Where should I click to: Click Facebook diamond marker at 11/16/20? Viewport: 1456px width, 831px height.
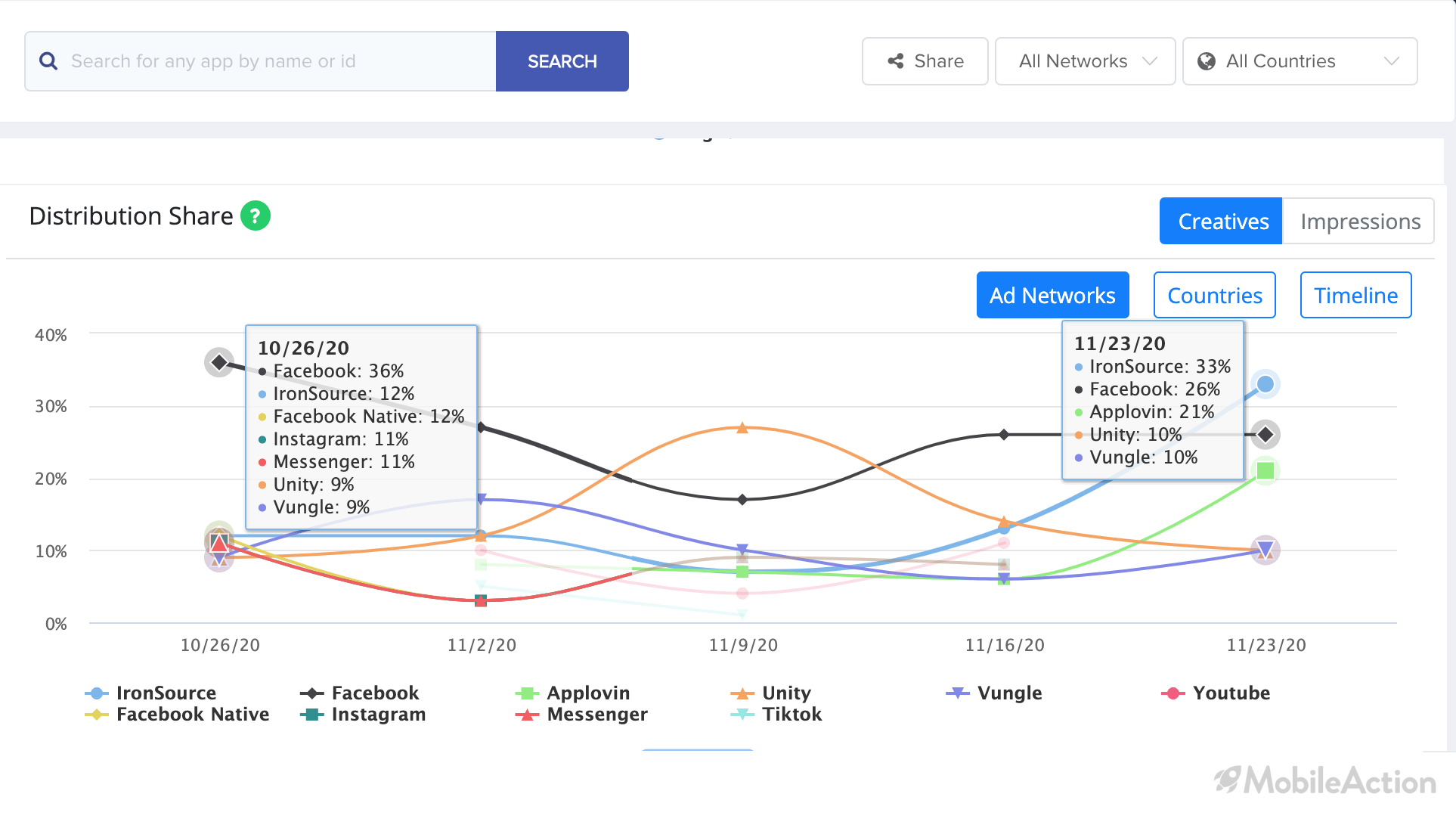[1004, 435]
